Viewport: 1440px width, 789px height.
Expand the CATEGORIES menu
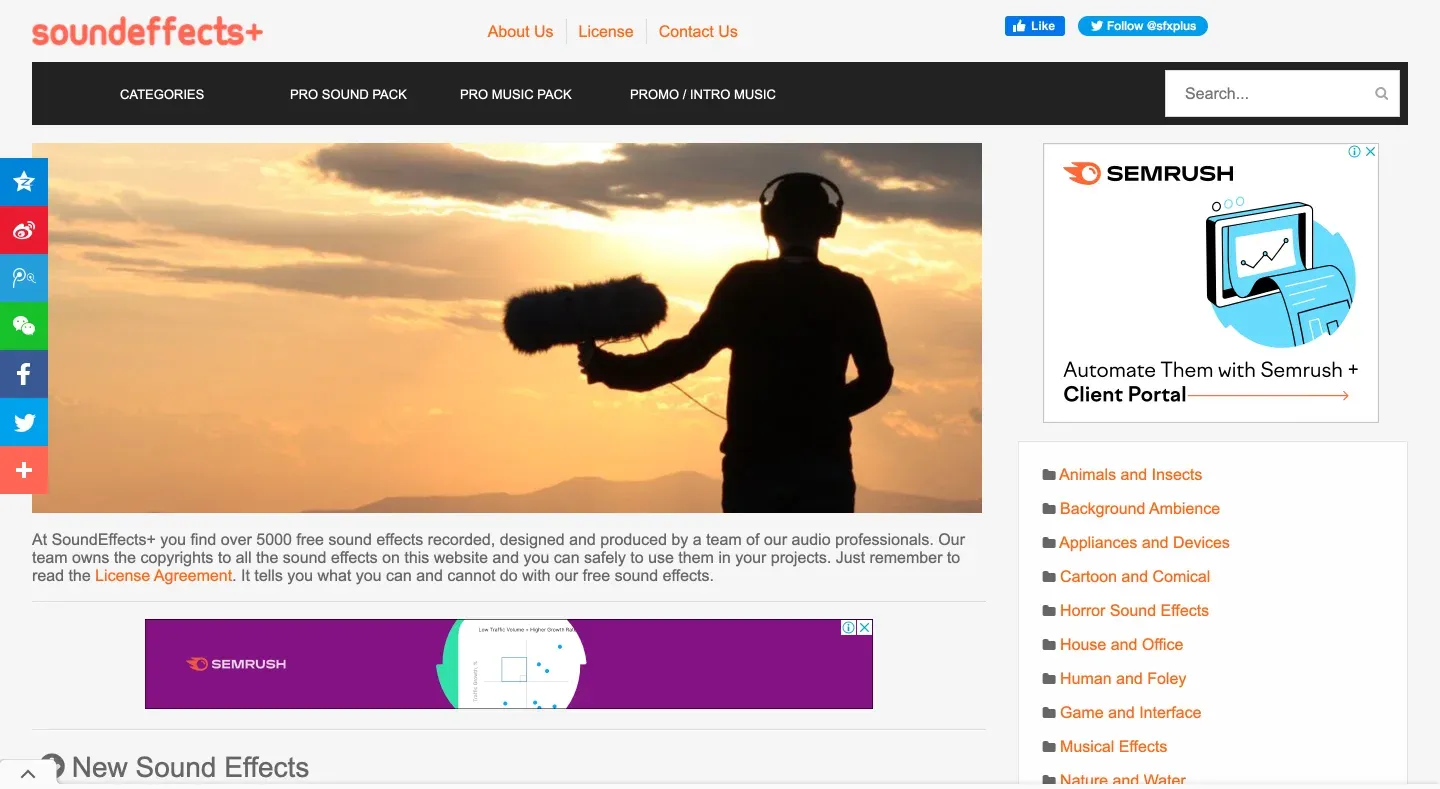(x=162, y=94)
